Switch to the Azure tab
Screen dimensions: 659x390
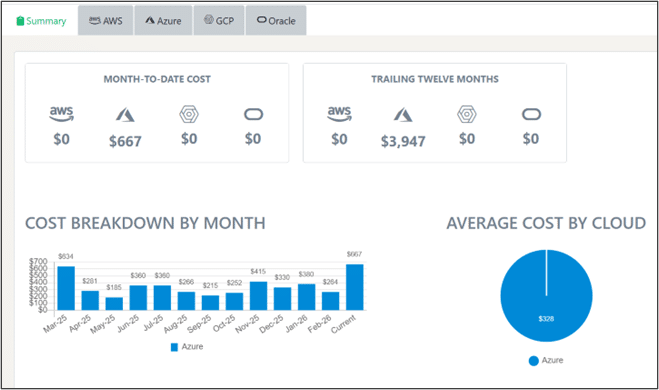point(163,21)
